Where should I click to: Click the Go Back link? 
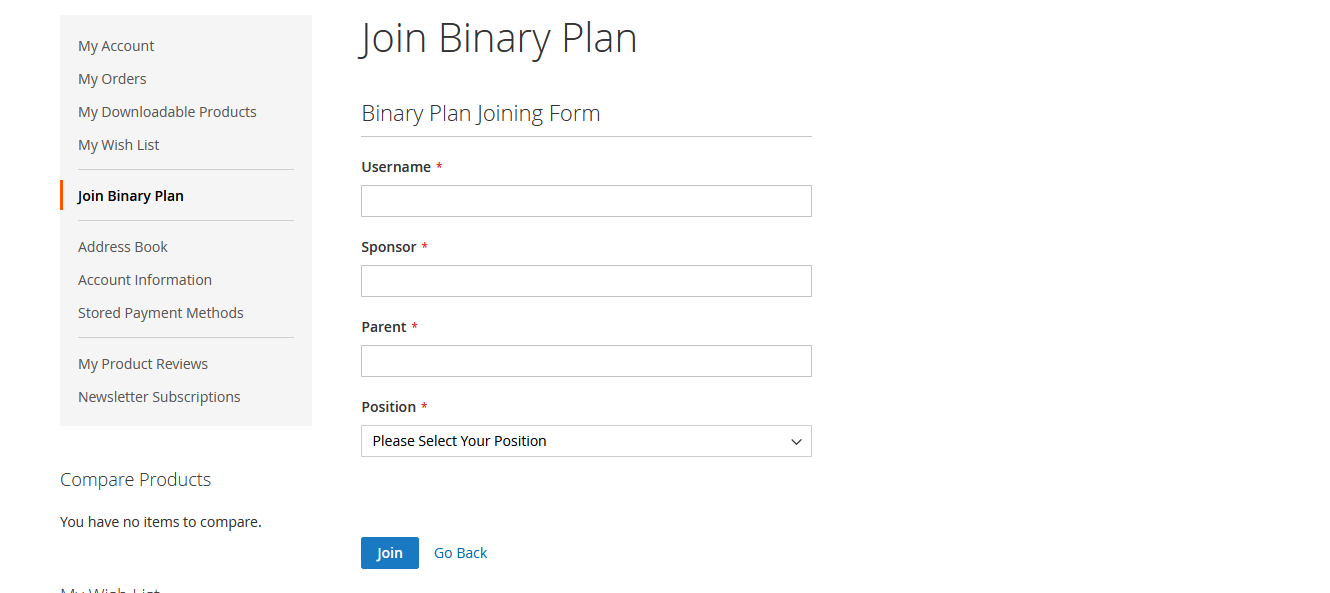pyautogui.click(x=460, y=553)
